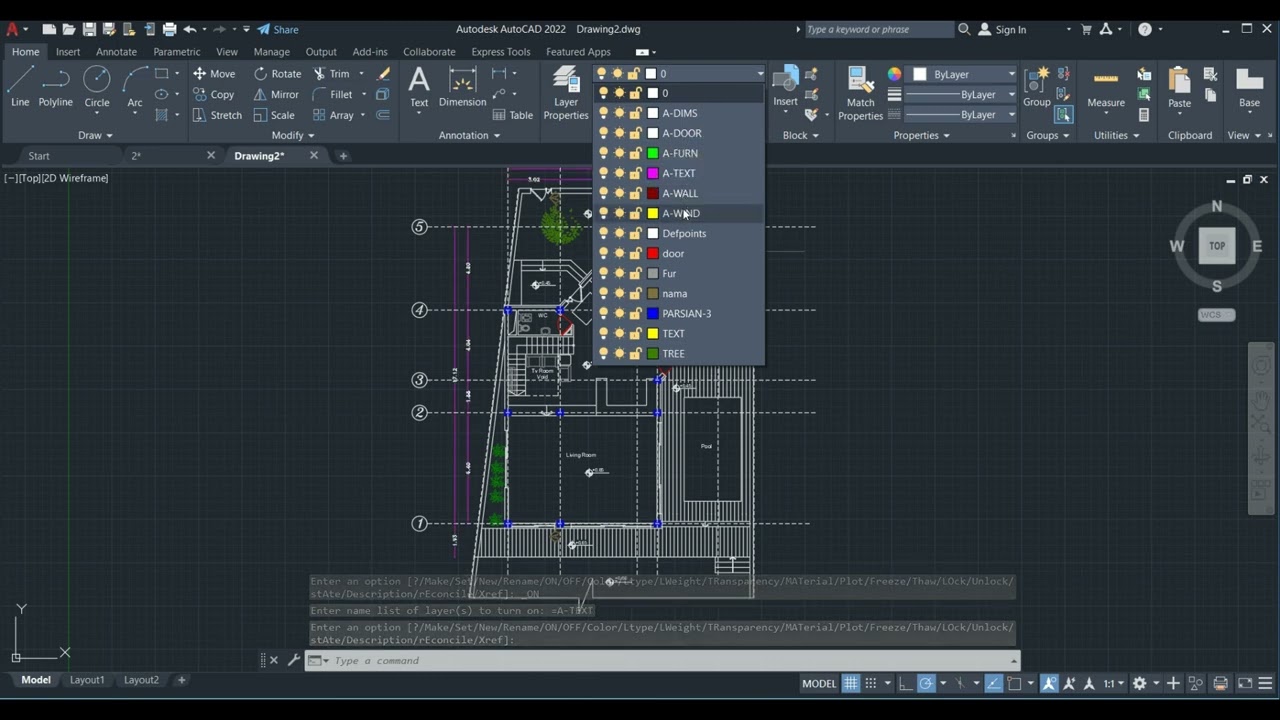Open the Insert ribbon tab

tap(68, 52)
